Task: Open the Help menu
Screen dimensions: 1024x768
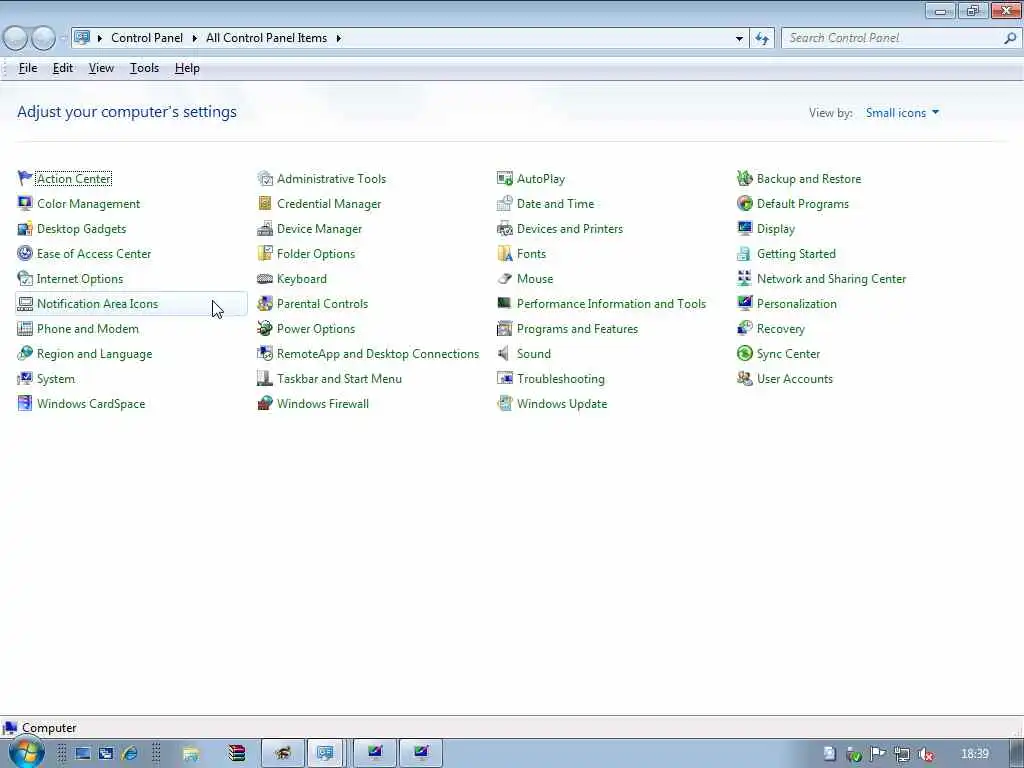Action: coord(187,68)
